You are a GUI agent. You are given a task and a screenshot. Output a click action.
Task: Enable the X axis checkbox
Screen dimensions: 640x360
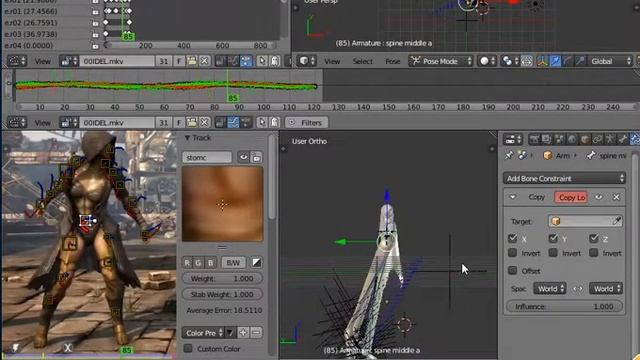point(513,238)
